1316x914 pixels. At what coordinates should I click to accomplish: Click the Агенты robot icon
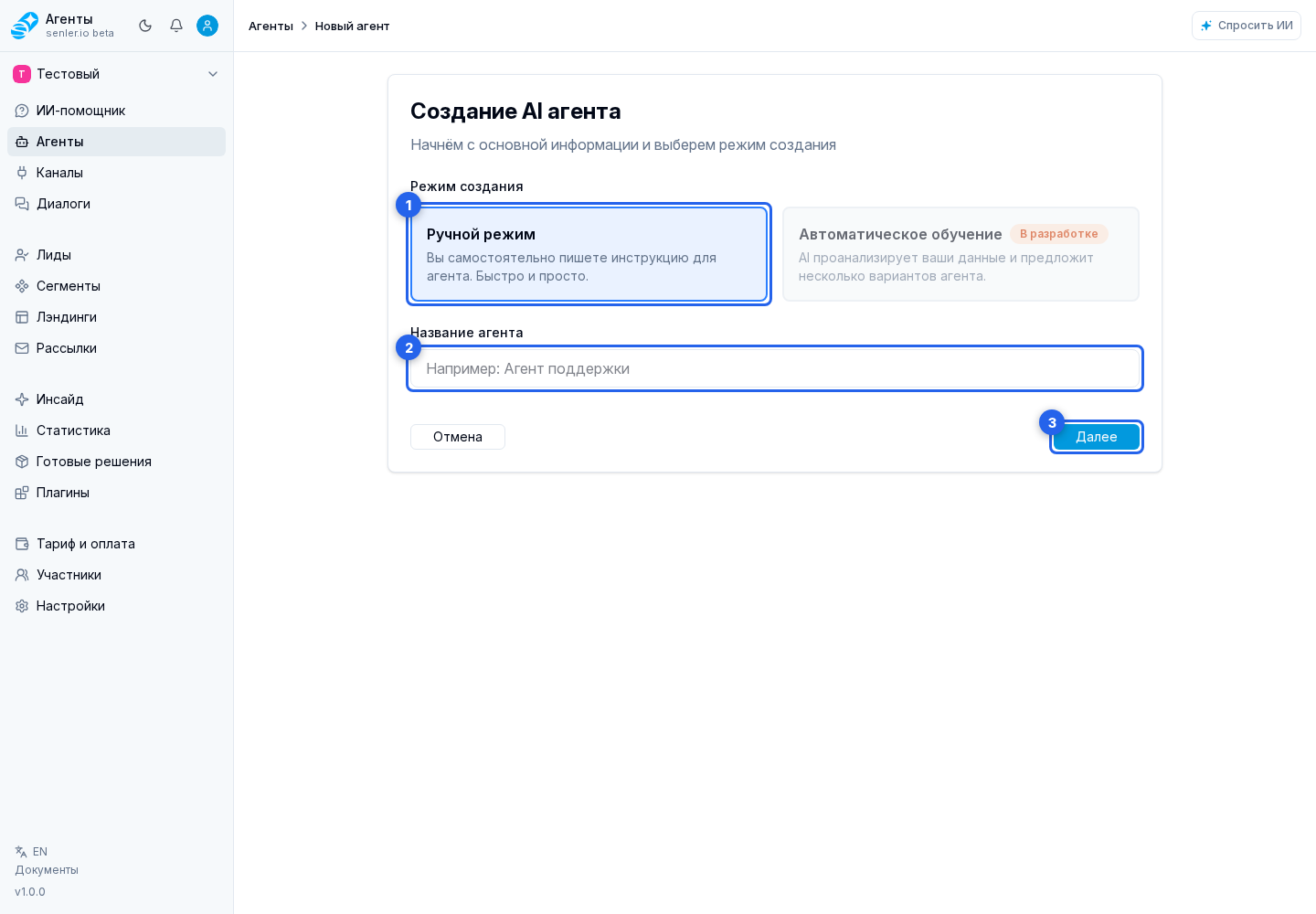(22, 142)
